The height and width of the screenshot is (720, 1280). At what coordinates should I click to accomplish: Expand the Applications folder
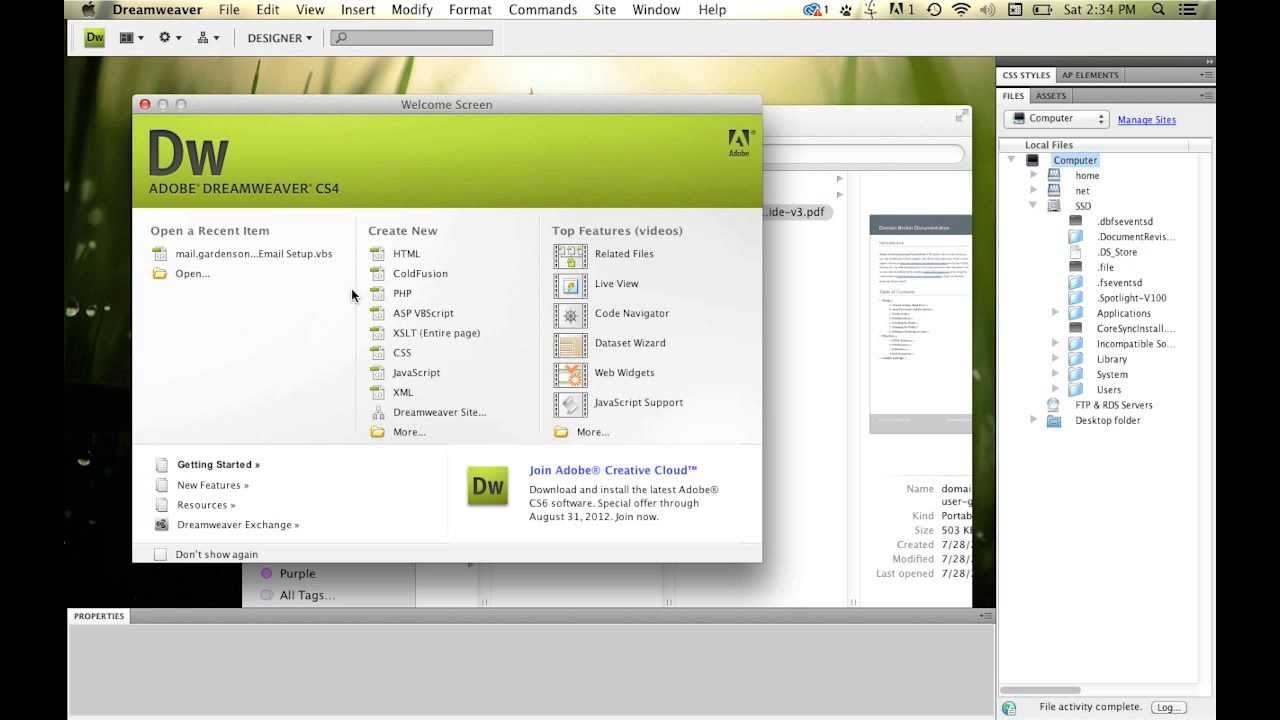pos(1055,313)
